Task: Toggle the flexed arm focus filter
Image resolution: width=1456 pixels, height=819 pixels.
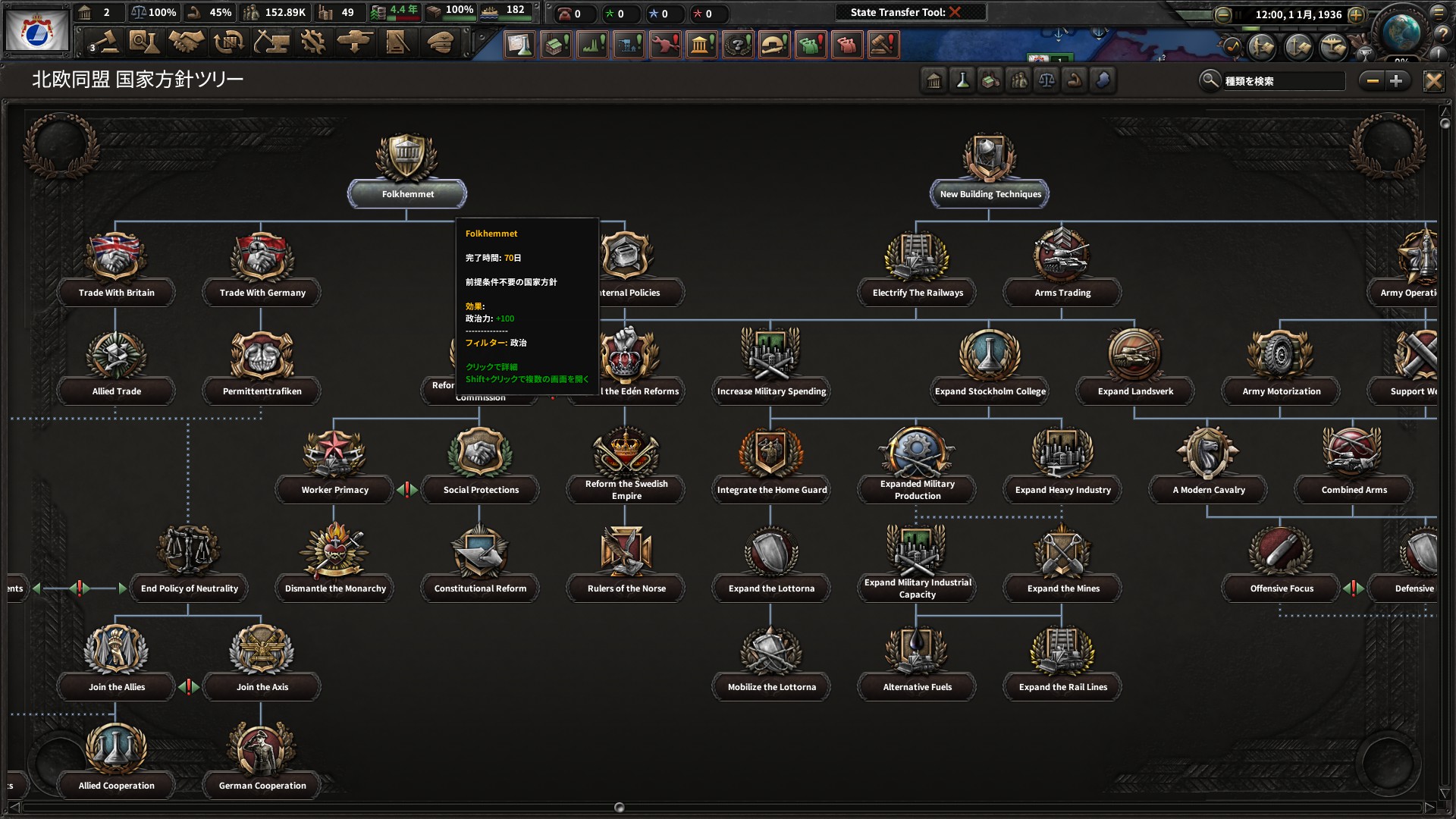Action: [1075, 80]
